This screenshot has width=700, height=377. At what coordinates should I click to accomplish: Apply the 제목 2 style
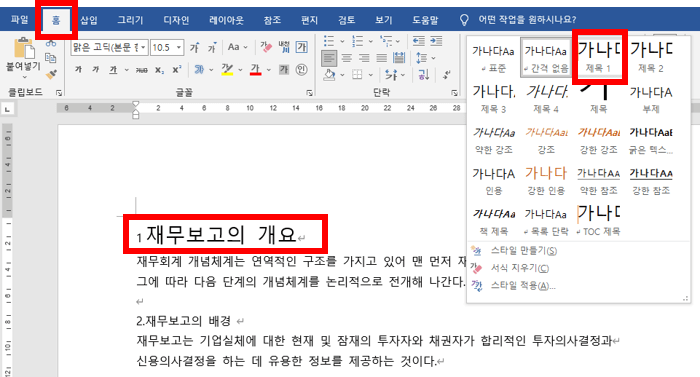(651, 57)
